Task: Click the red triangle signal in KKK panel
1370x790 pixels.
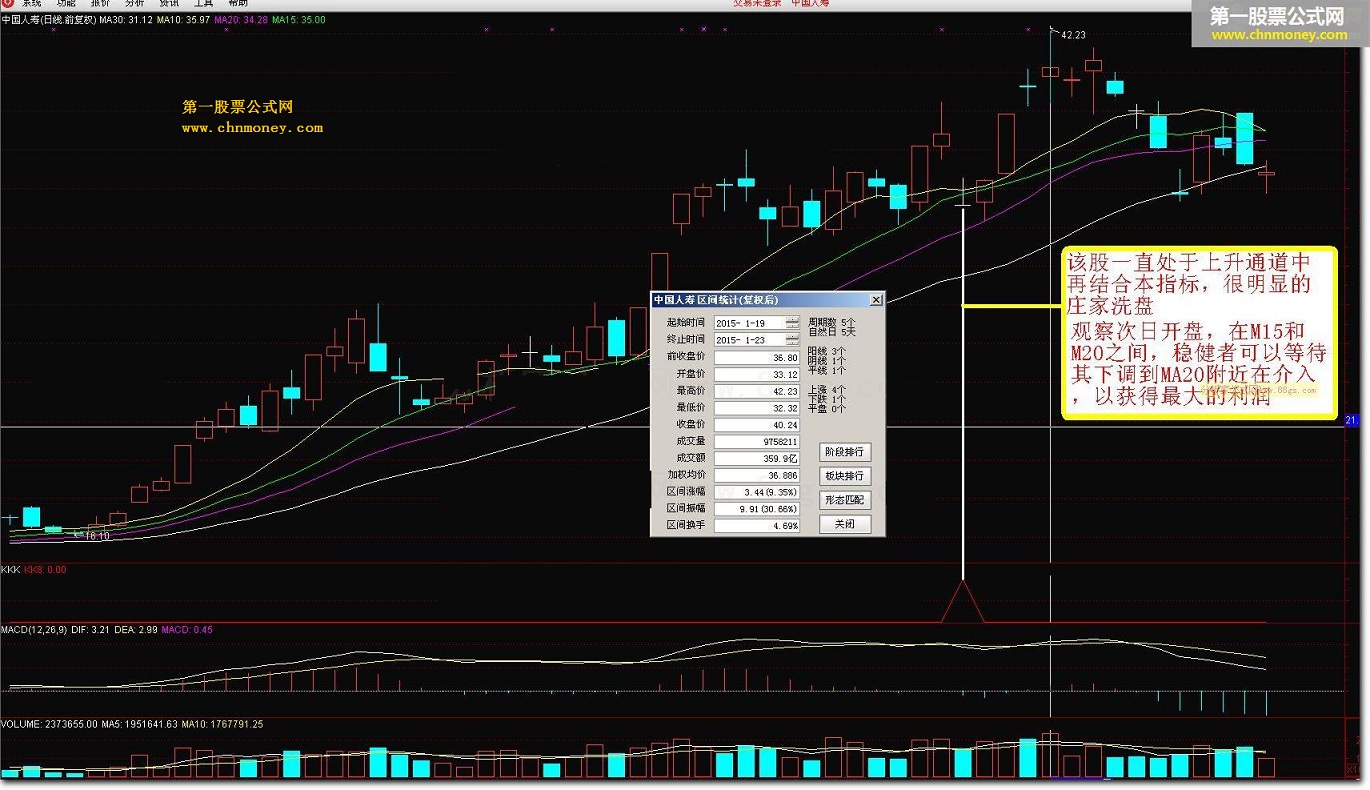Action: (x=963, y=601)
